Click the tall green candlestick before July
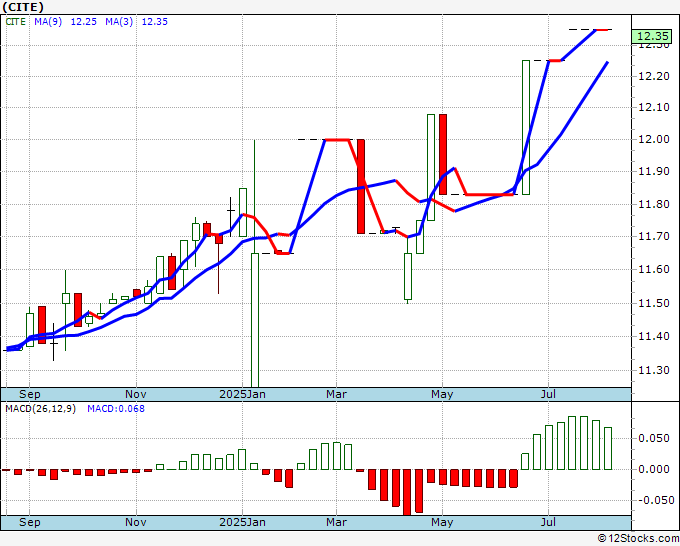 click(526, 128)
